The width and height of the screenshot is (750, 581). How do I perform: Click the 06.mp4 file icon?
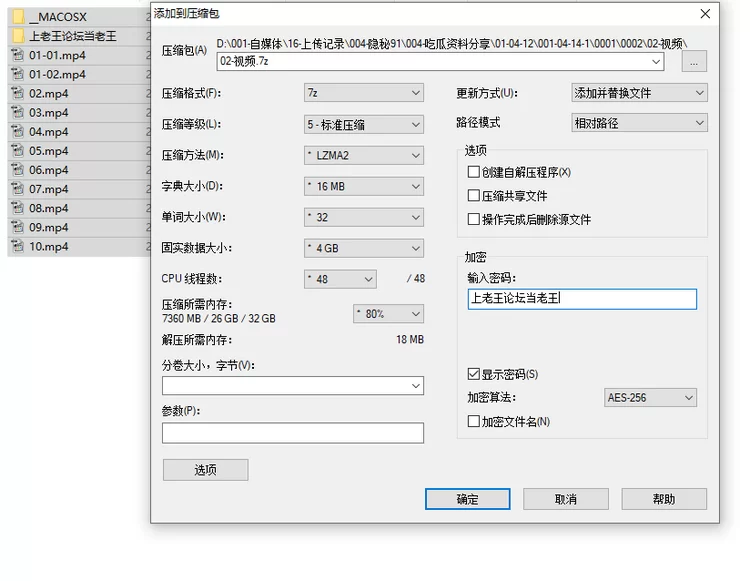click(x=18, y=170)
